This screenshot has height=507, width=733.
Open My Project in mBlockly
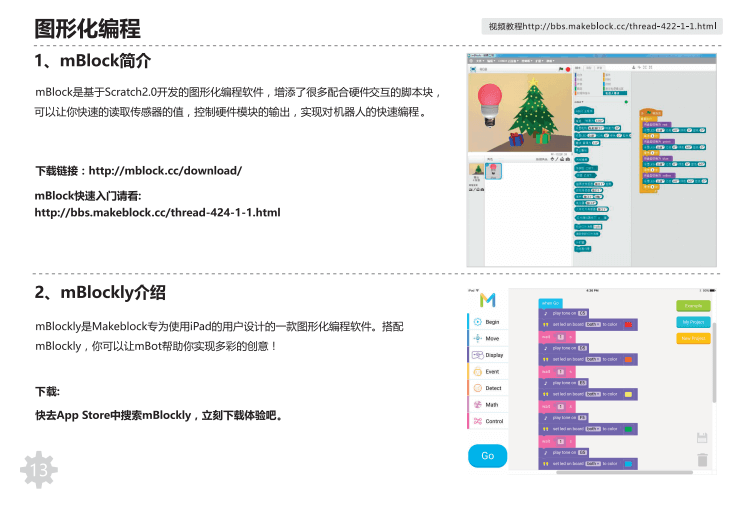(x=693, y=322)
